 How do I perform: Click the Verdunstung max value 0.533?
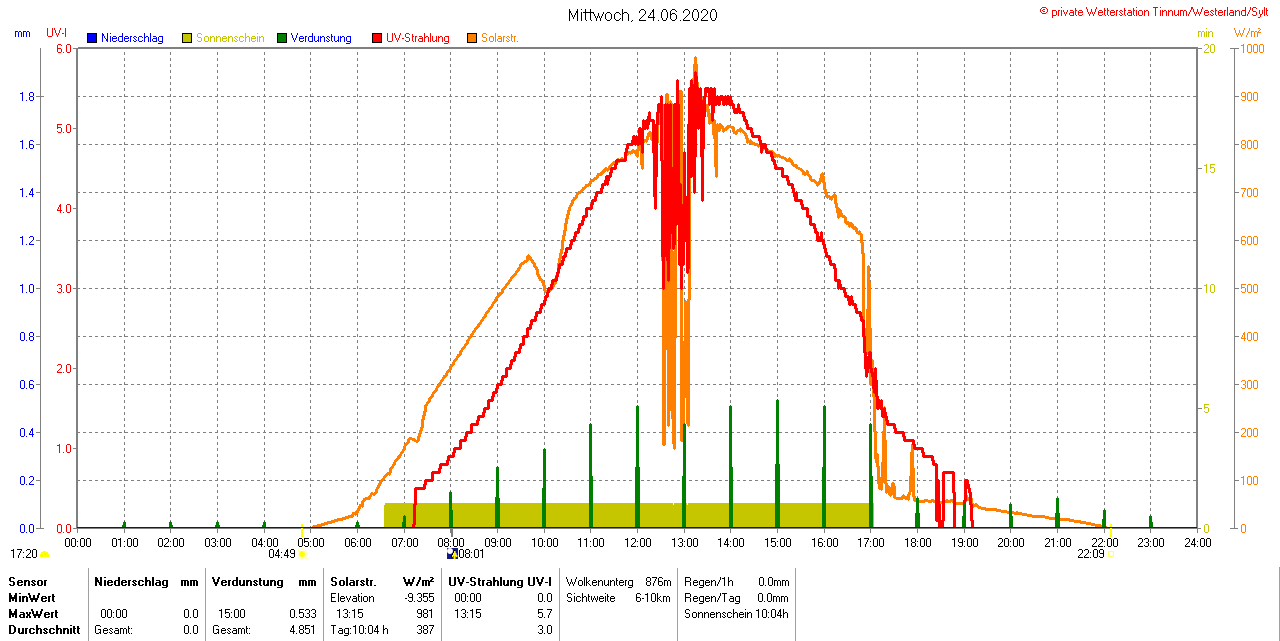[303, 614]
